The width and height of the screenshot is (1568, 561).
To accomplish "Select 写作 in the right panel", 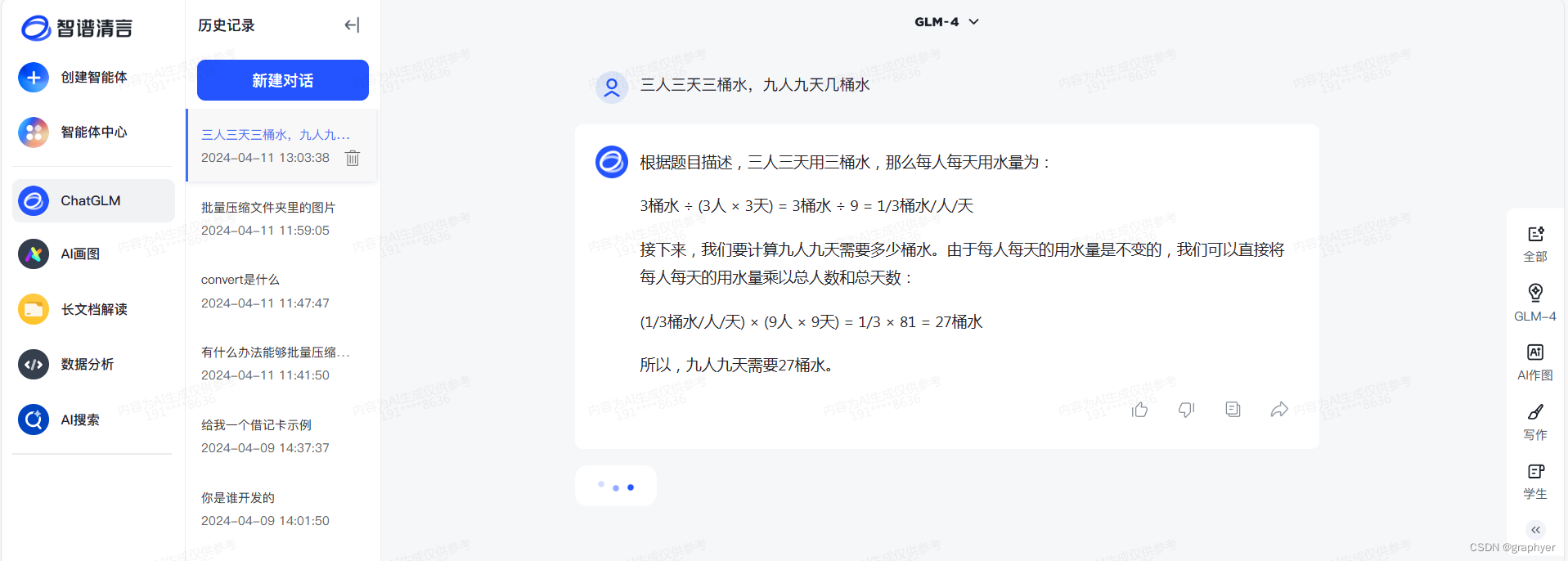I will click(1535, 422).
